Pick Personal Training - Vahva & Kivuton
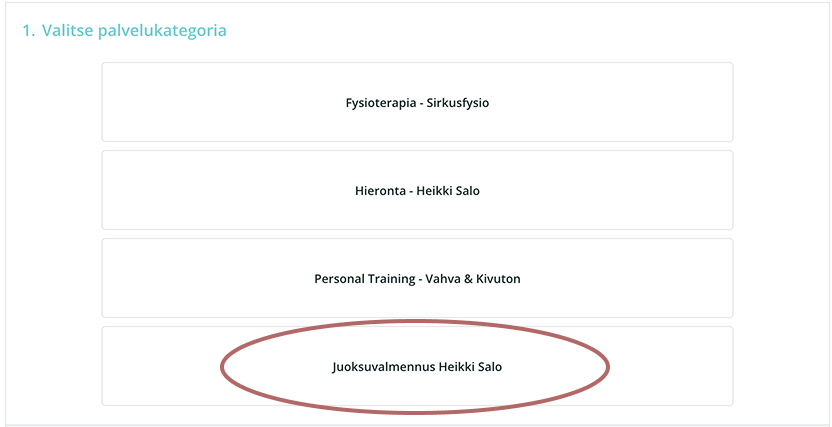832x427 pixels. coord(417,278)
